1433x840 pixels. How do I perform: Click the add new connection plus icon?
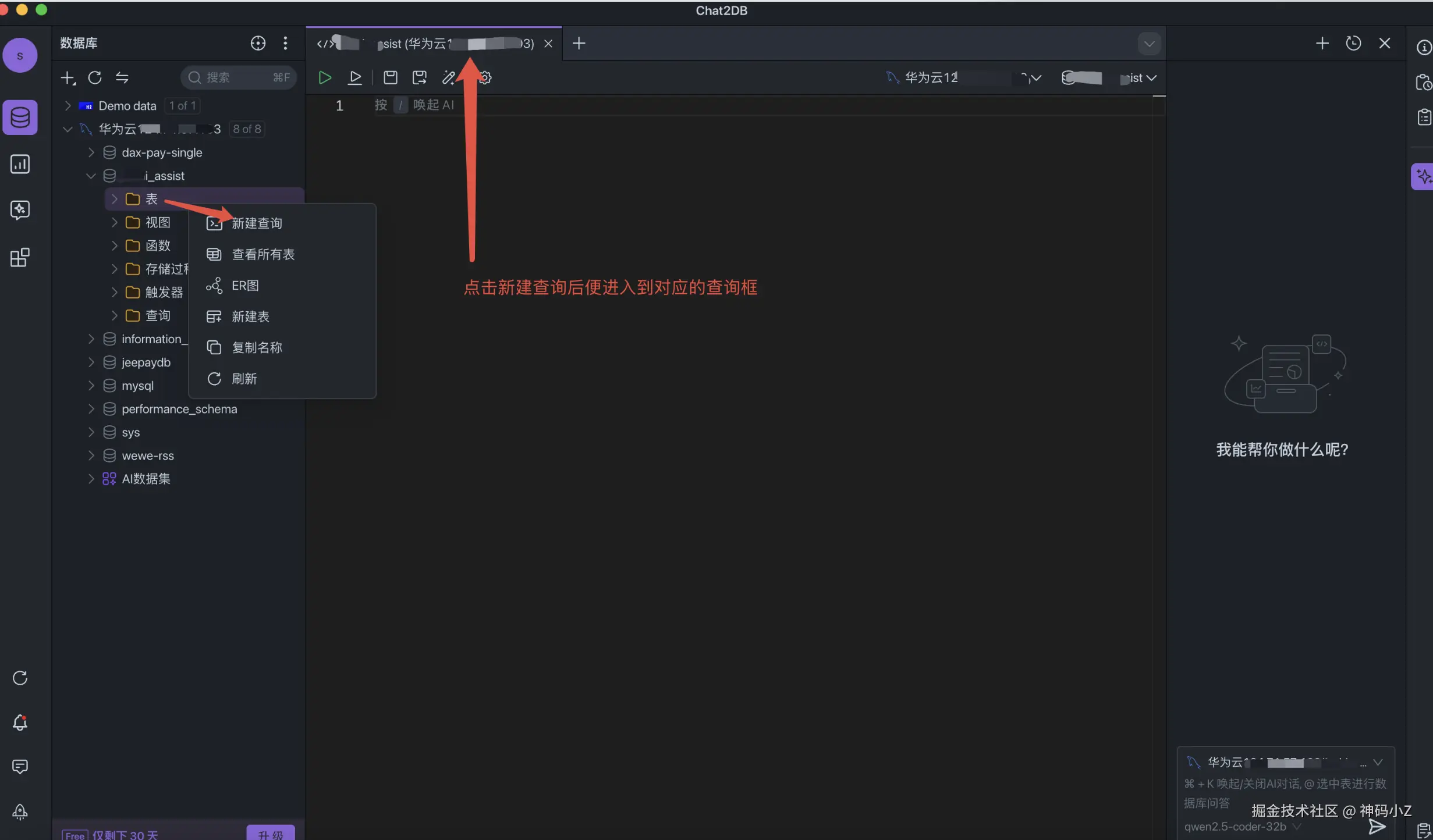pyautogui.click(x=68, y=77)
